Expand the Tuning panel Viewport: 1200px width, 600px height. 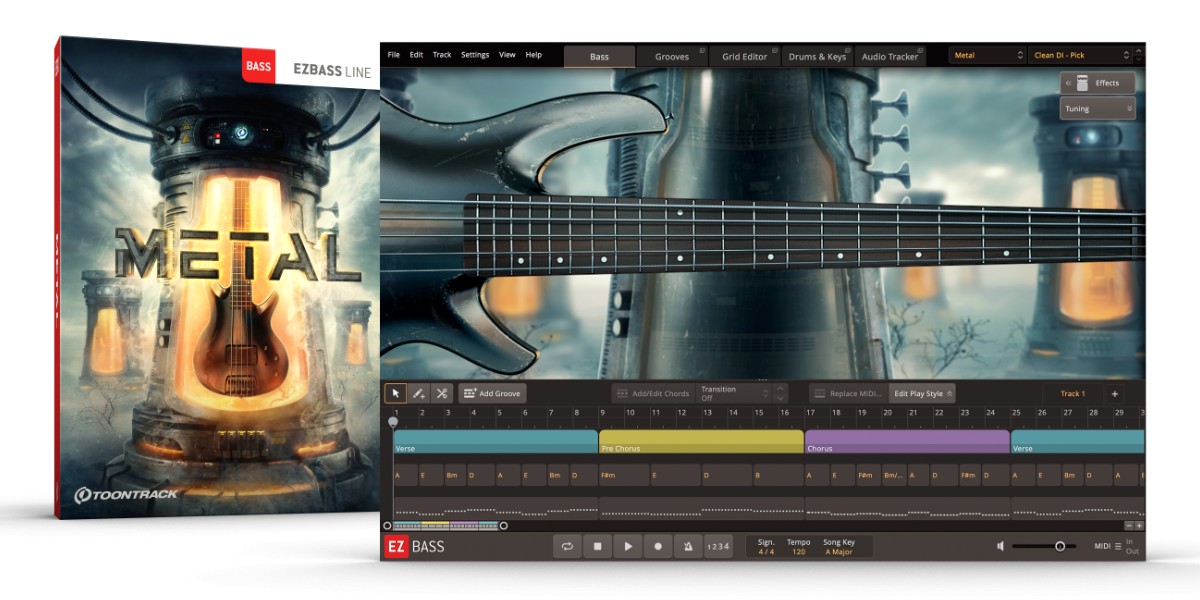(1098, 108)
